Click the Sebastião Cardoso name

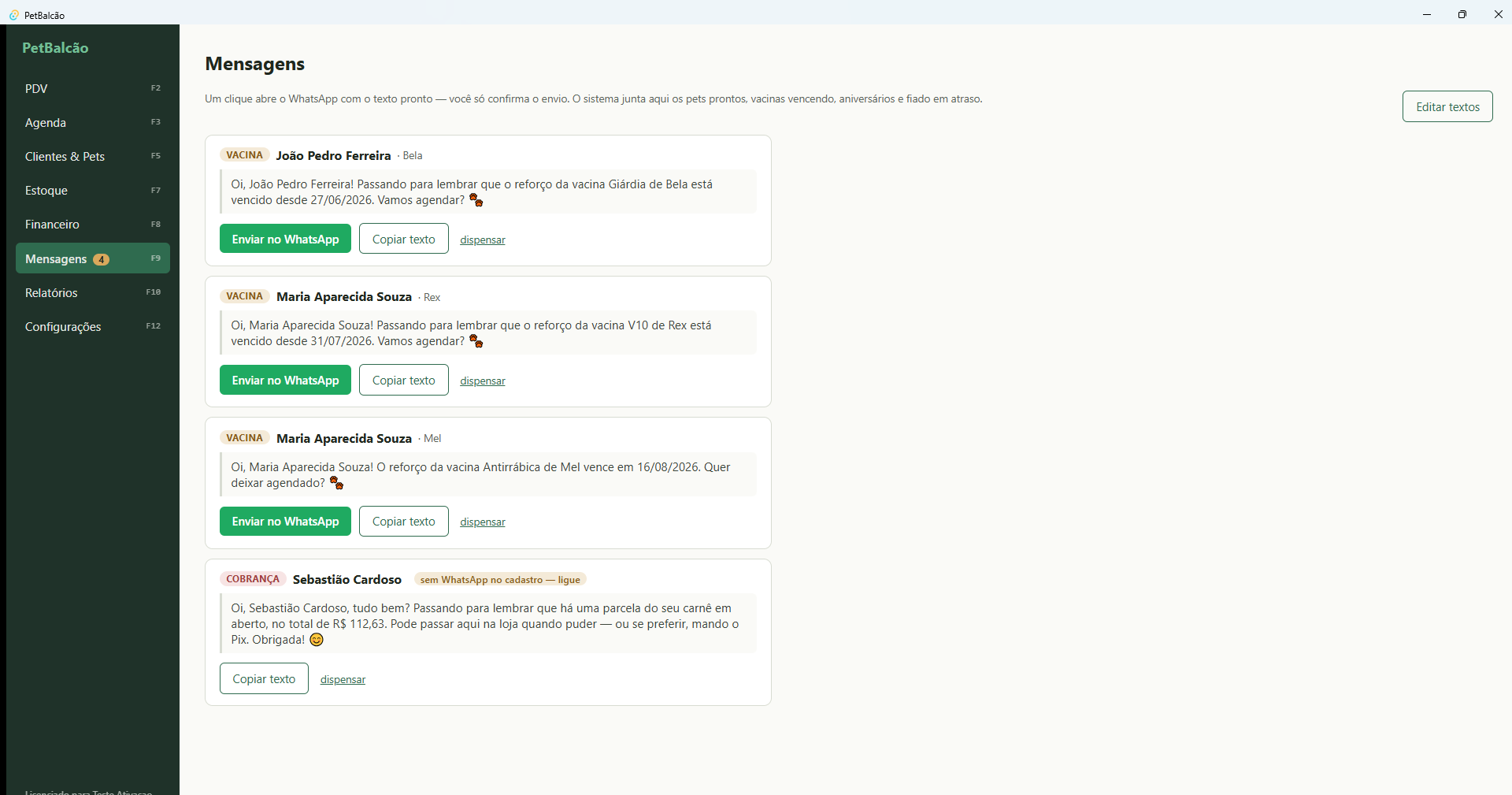(347, 579)
